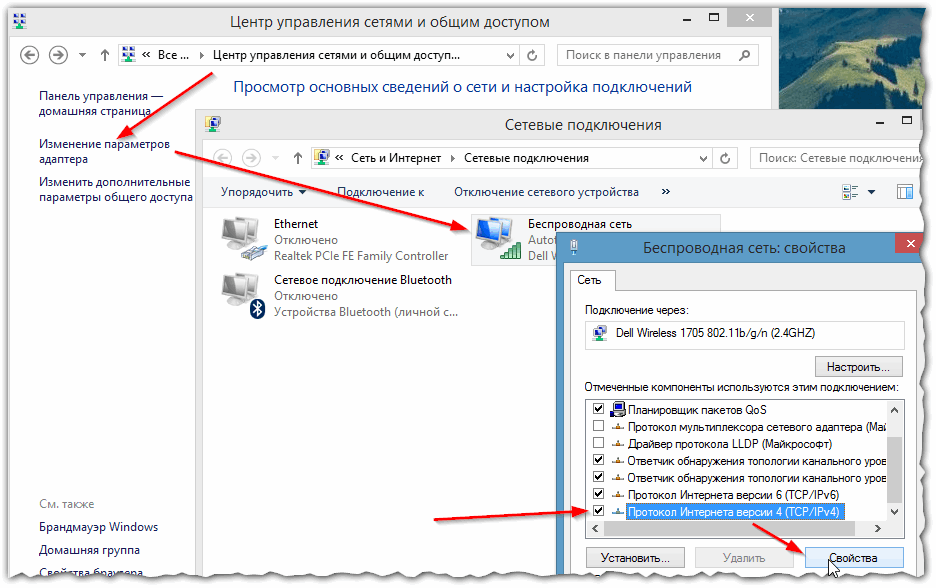Viewport: 936px width, 588px height.
Task: Click the Back arrow in Network Center
Action: (30, 56)
